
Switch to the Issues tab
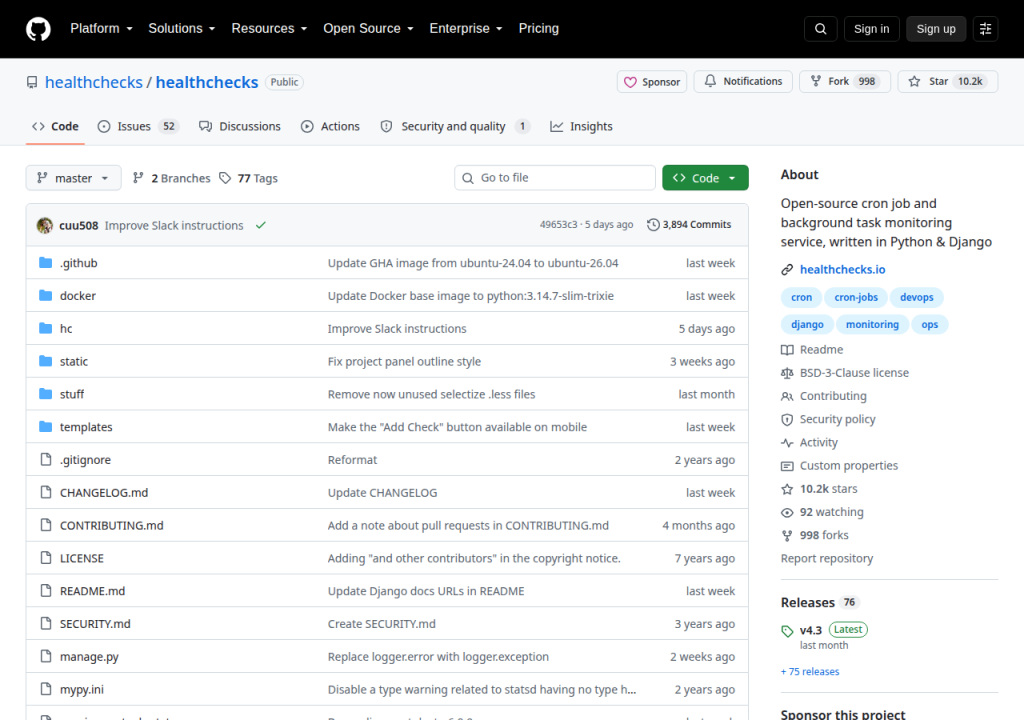[138, 126]
